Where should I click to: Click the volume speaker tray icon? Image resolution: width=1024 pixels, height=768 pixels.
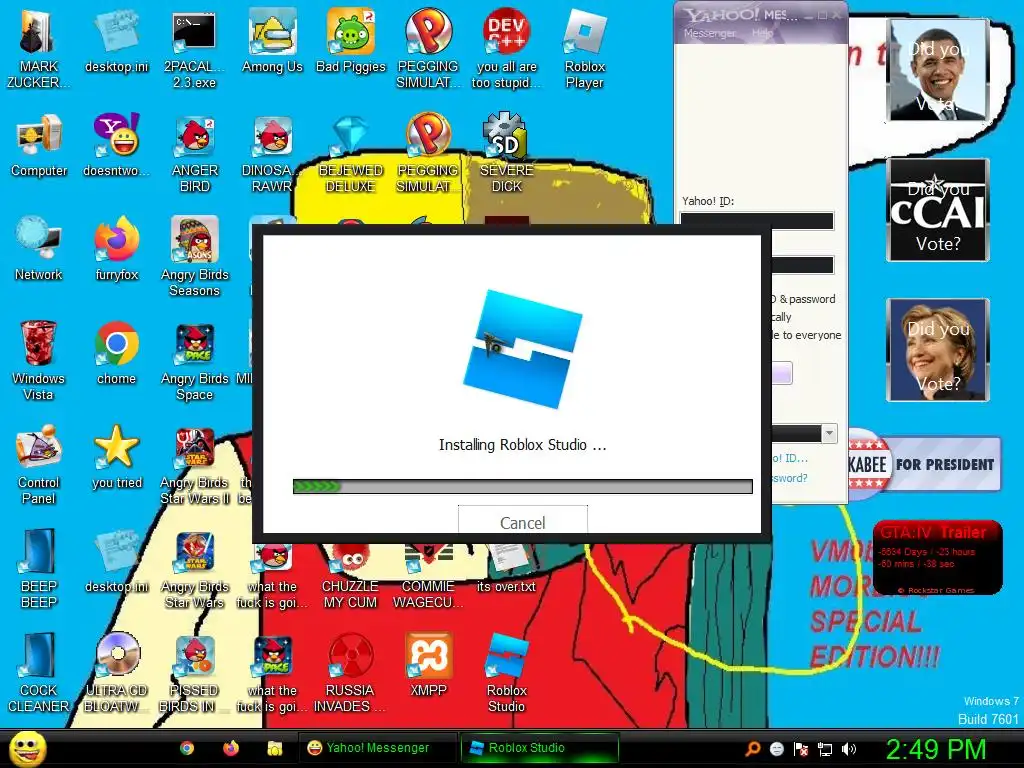pos(849,749)
